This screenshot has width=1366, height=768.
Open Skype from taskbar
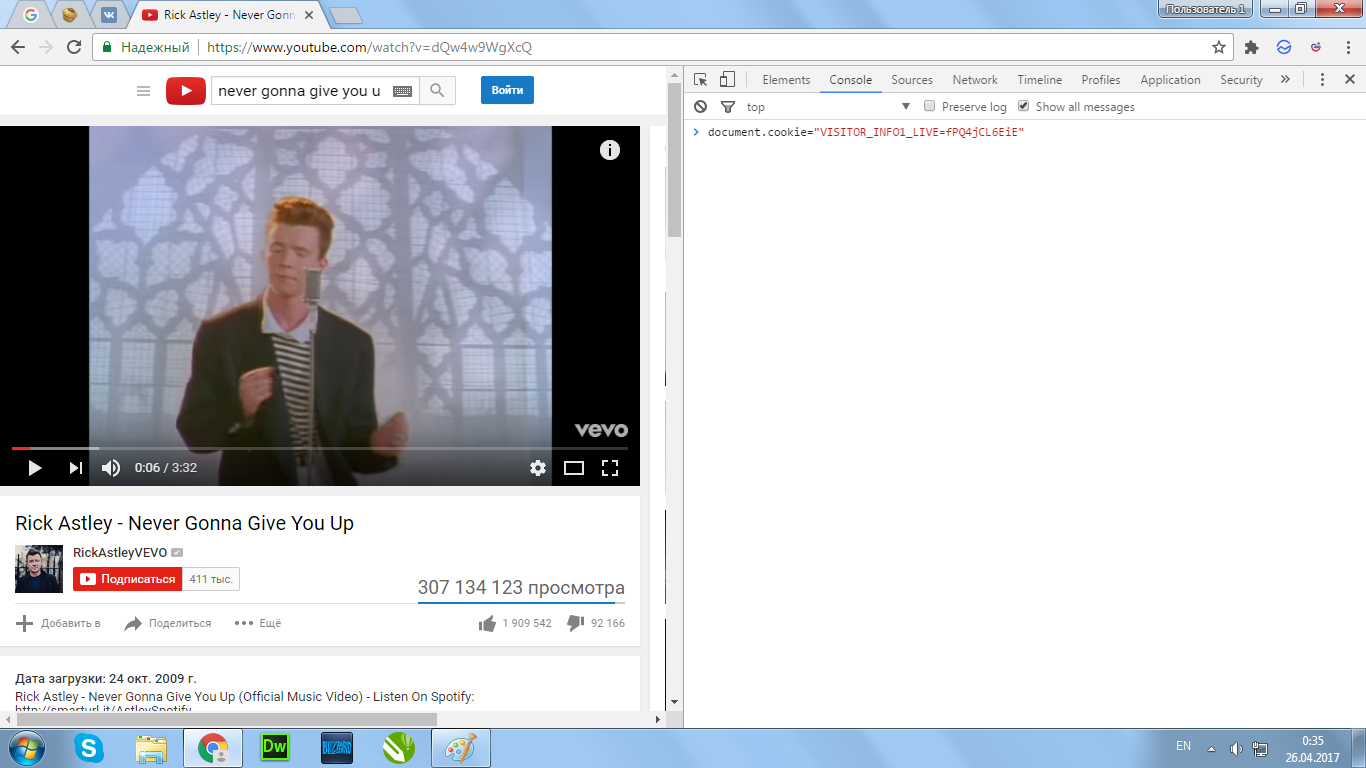coord(89,748)
